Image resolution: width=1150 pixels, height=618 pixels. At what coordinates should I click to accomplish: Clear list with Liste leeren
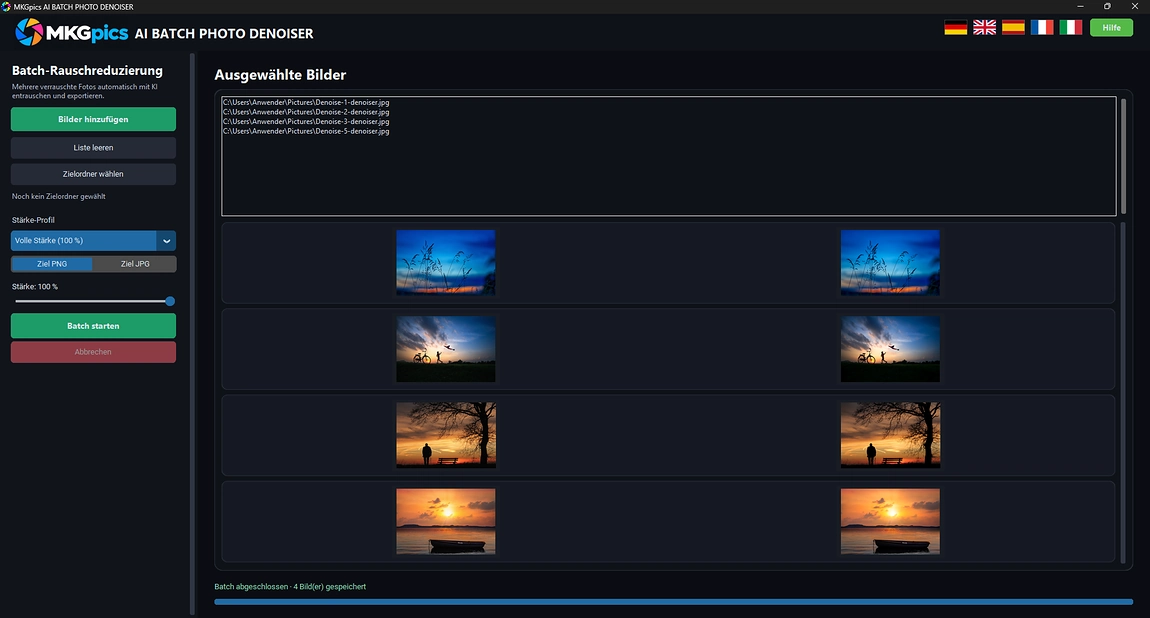93,148
